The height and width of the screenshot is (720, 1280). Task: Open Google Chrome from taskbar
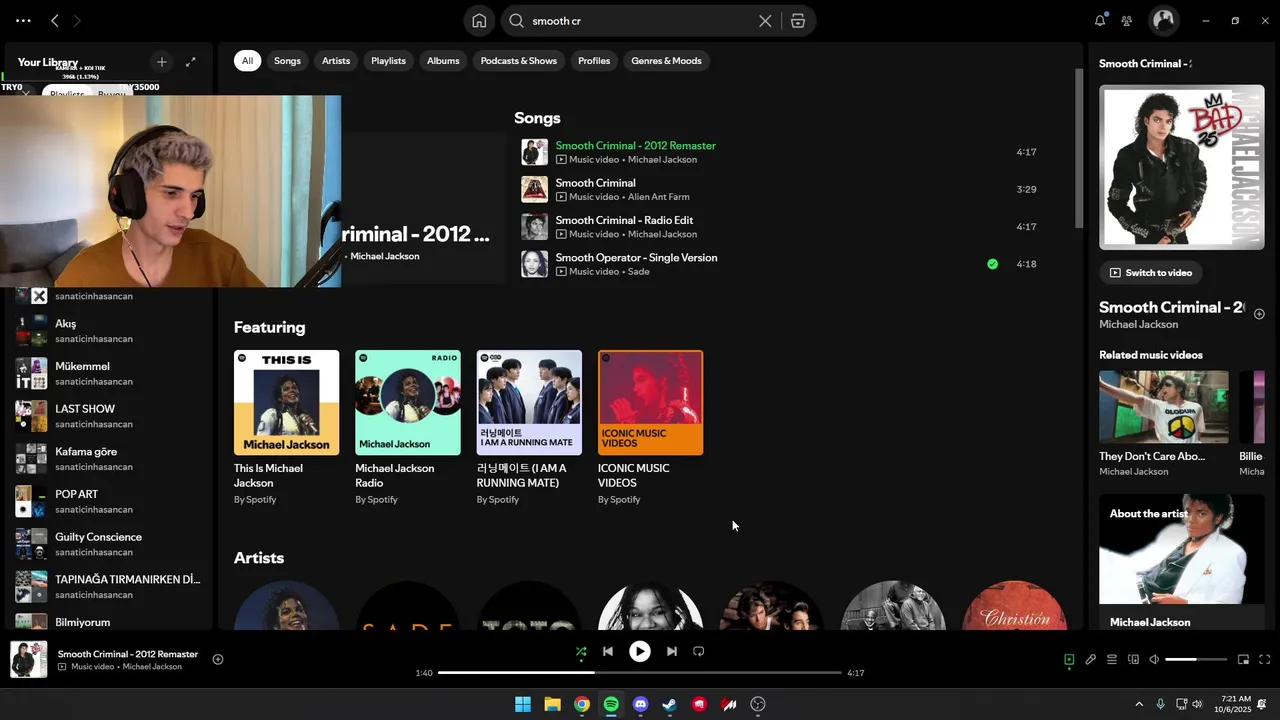(x=581, y=704)
